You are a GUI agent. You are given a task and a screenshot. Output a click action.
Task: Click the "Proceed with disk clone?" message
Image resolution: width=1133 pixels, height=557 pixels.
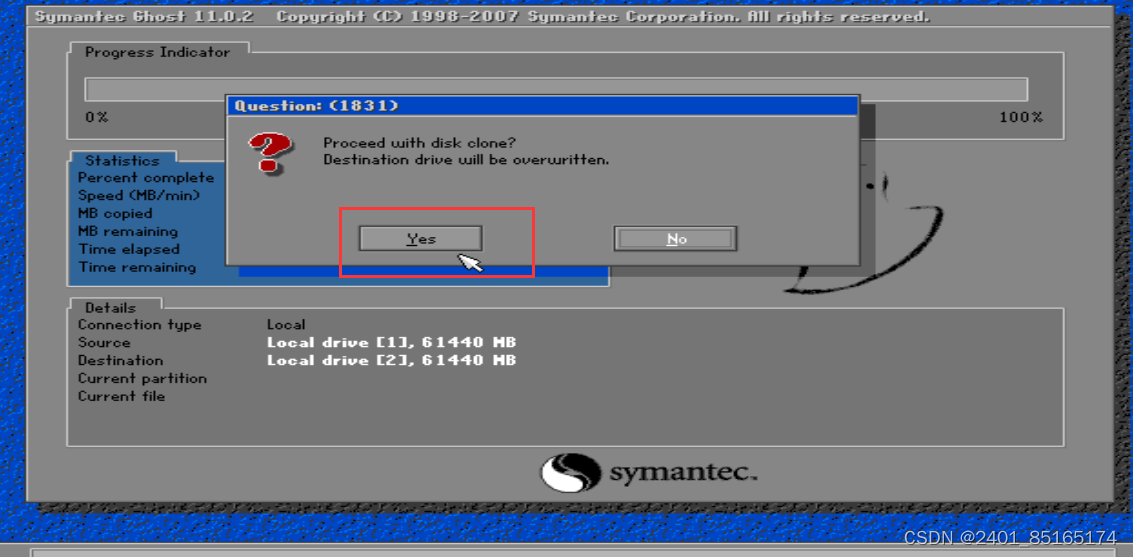tap(420, 143)
